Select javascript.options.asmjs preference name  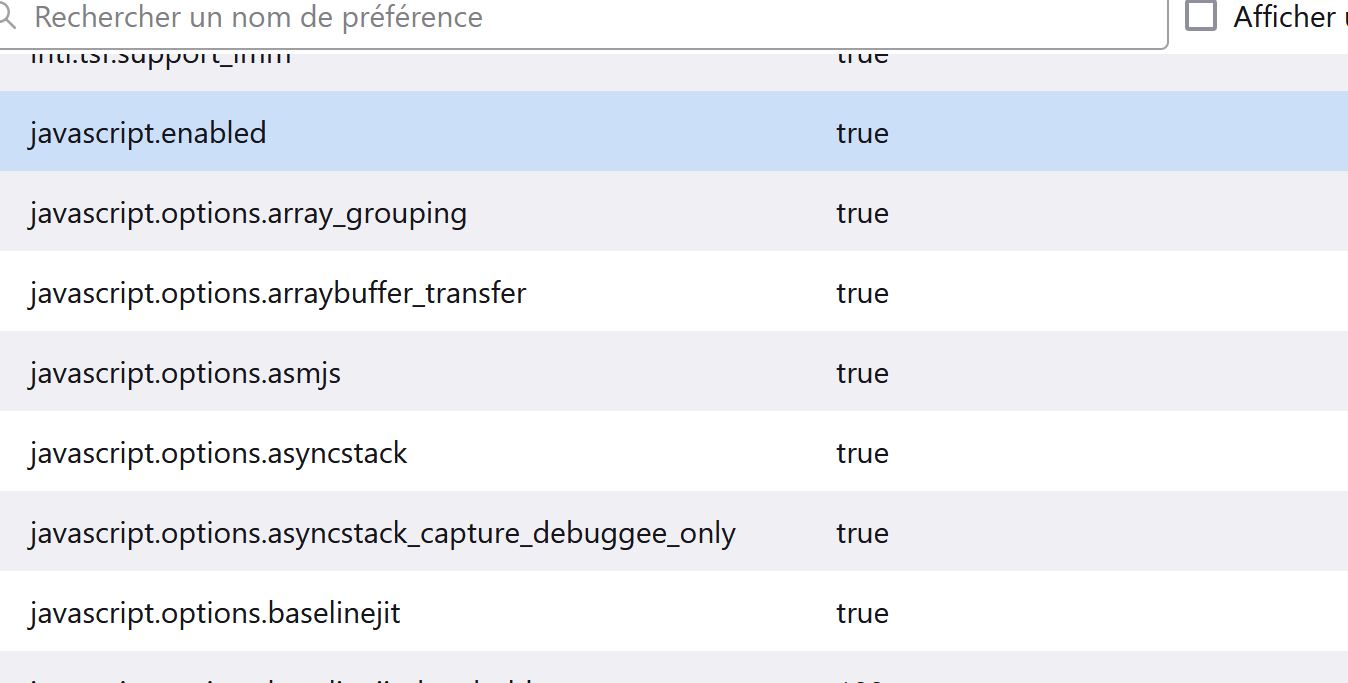[185, 374]
